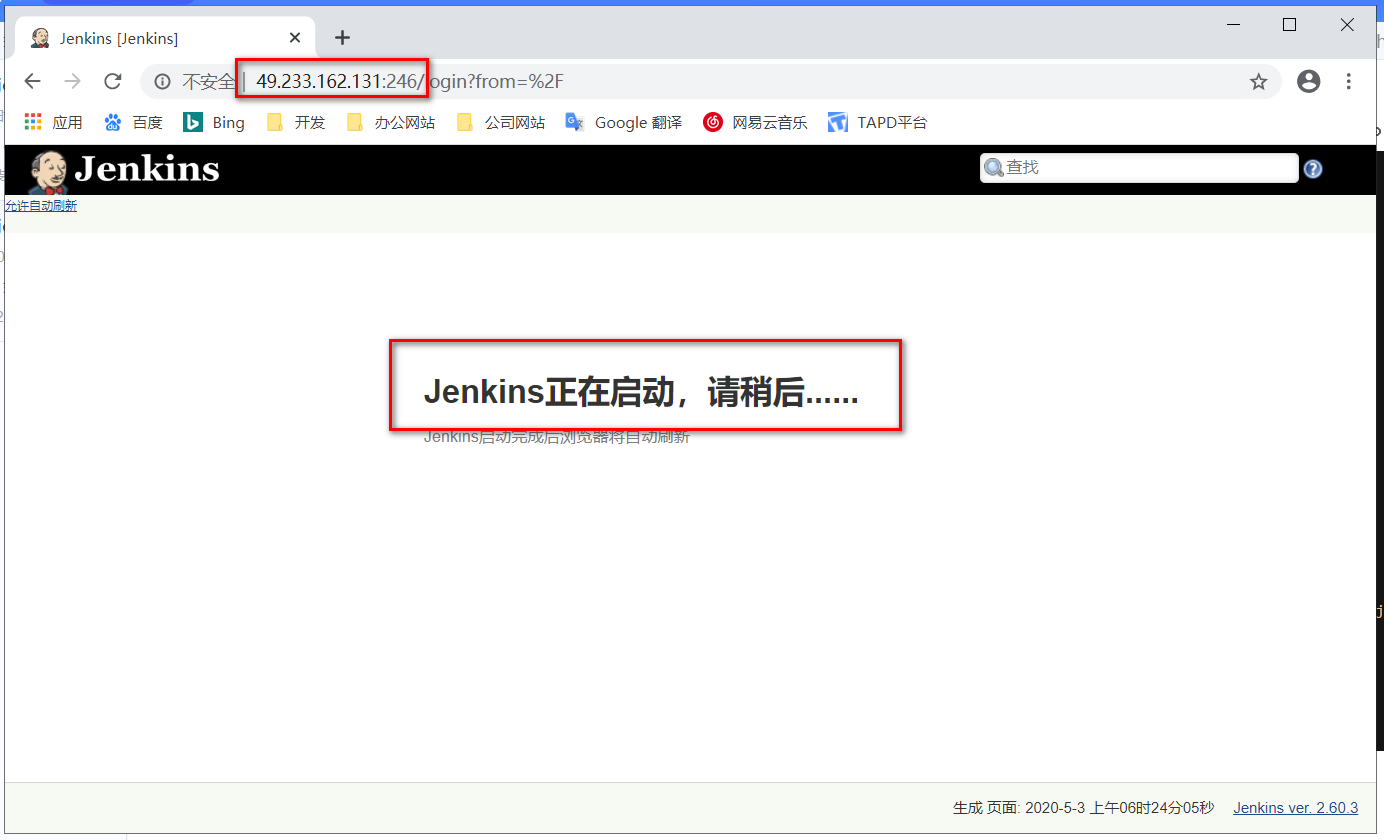The height and width of the screenshot is (840, 1384).
Task: Click the site info icon beside 不安全
Action: pyautogui.click(x=162, y=82)
